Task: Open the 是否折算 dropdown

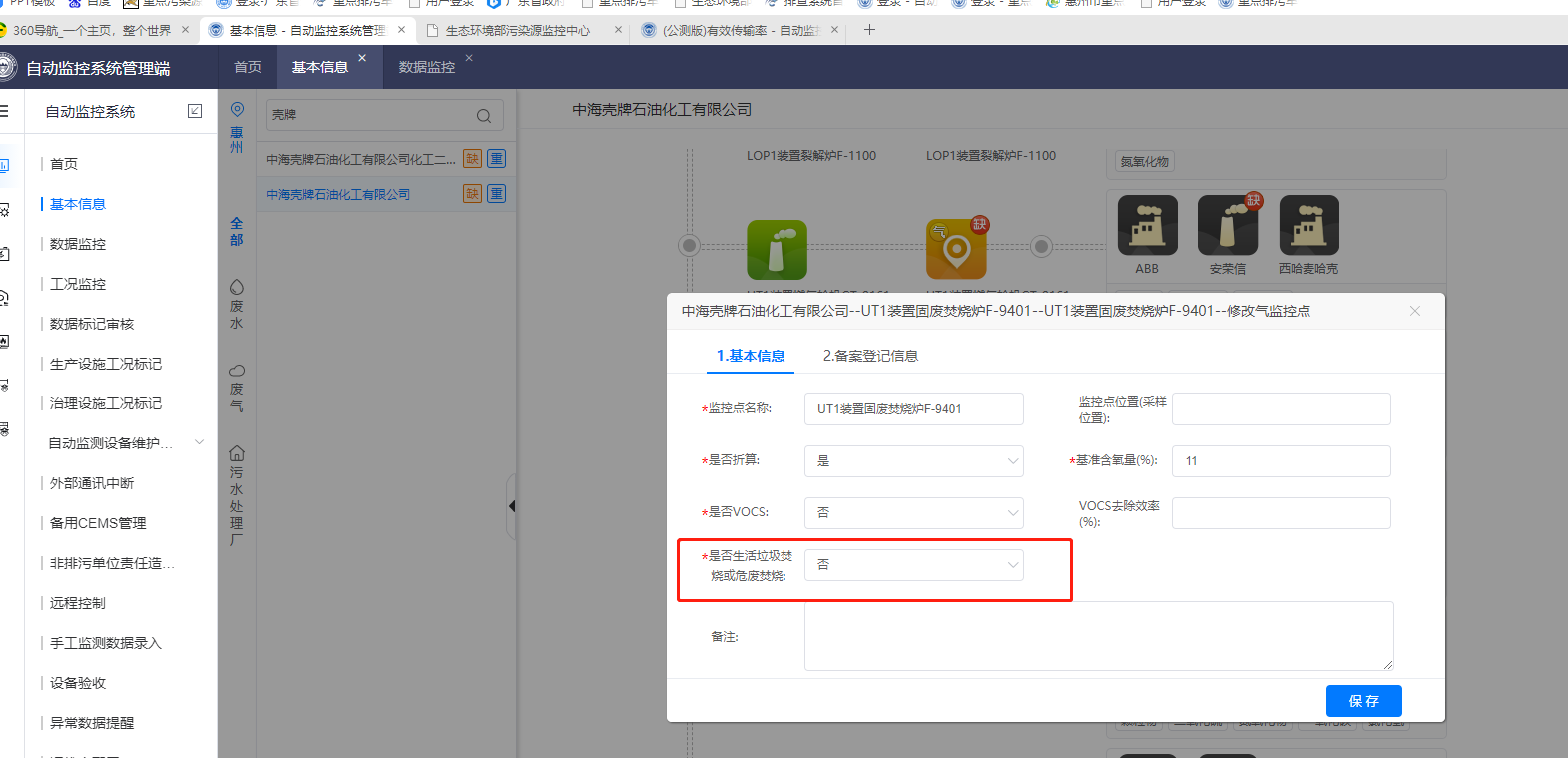Action: pyautogui.click(x=913, y=461)
